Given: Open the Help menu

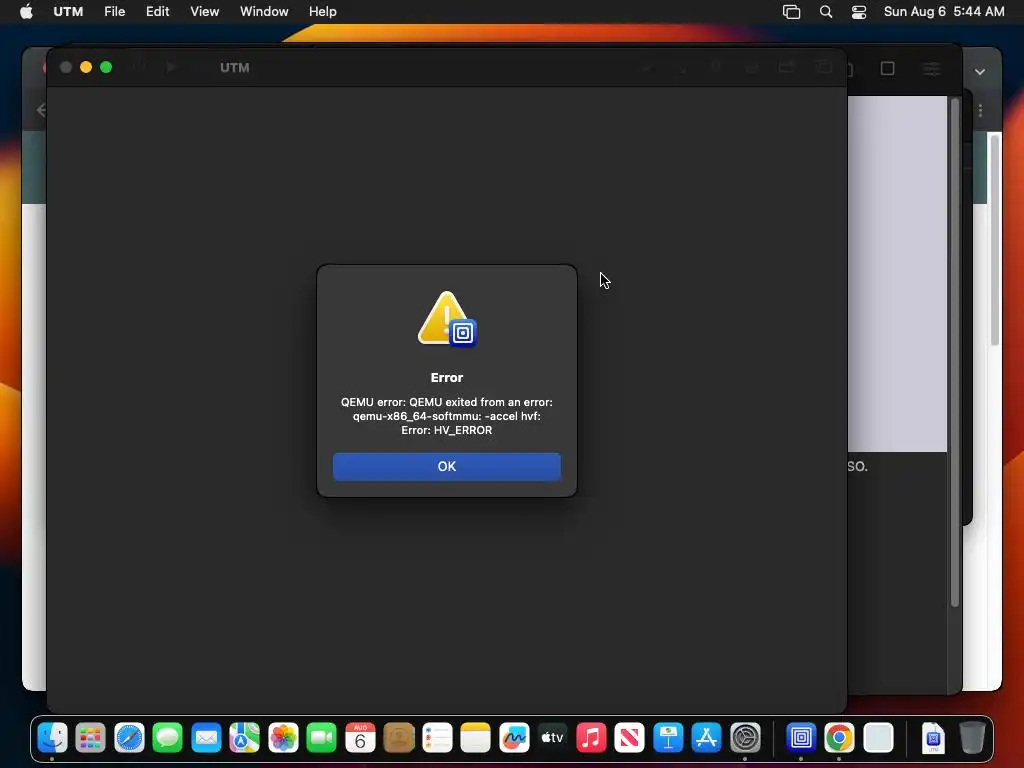Looking at the screenshot, I should click(323, 12).
